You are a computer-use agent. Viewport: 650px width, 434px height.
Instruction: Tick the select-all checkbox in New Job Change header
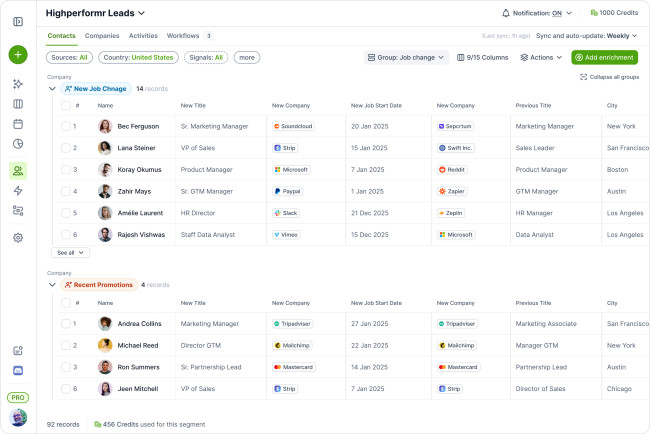[64, 105]
